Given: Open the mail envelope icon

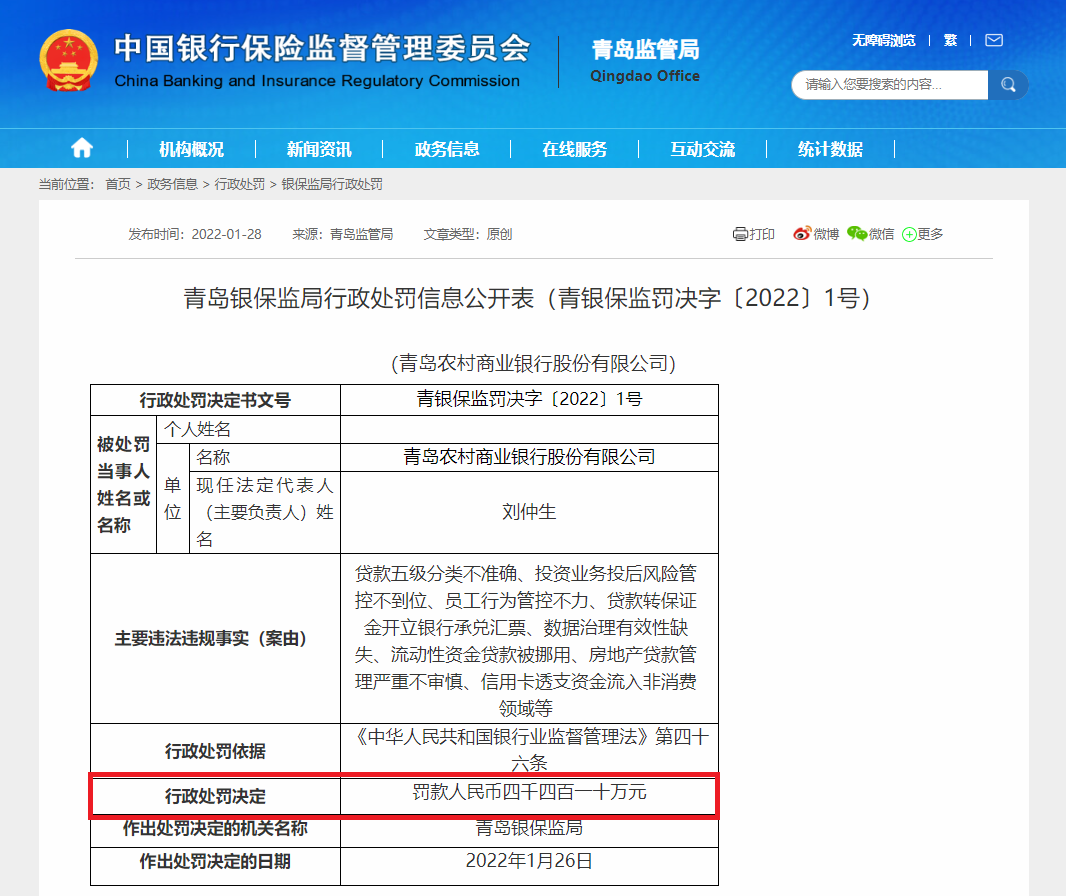Looking at the screenshot, I should pyautogui.click(x=994, y=40).
